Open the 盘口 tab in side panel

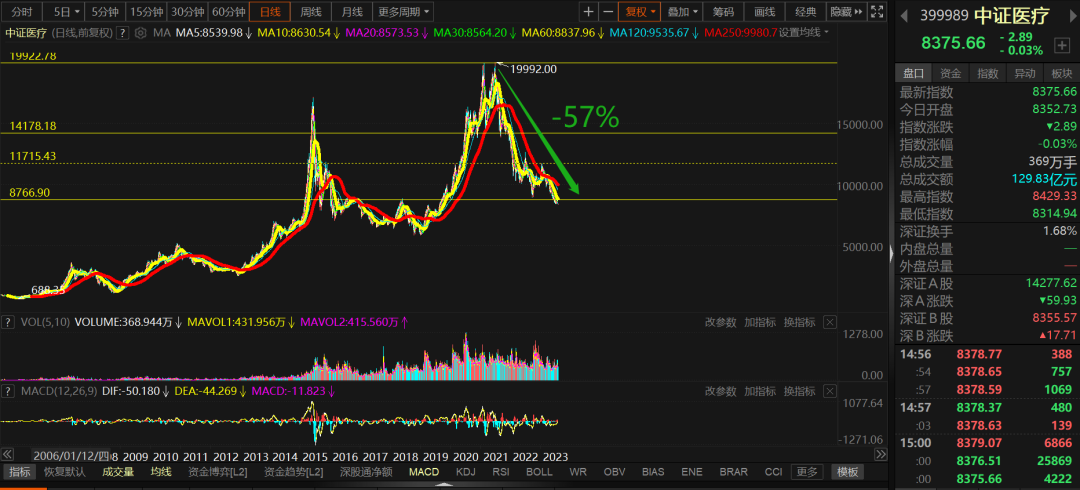pos(913,73)
